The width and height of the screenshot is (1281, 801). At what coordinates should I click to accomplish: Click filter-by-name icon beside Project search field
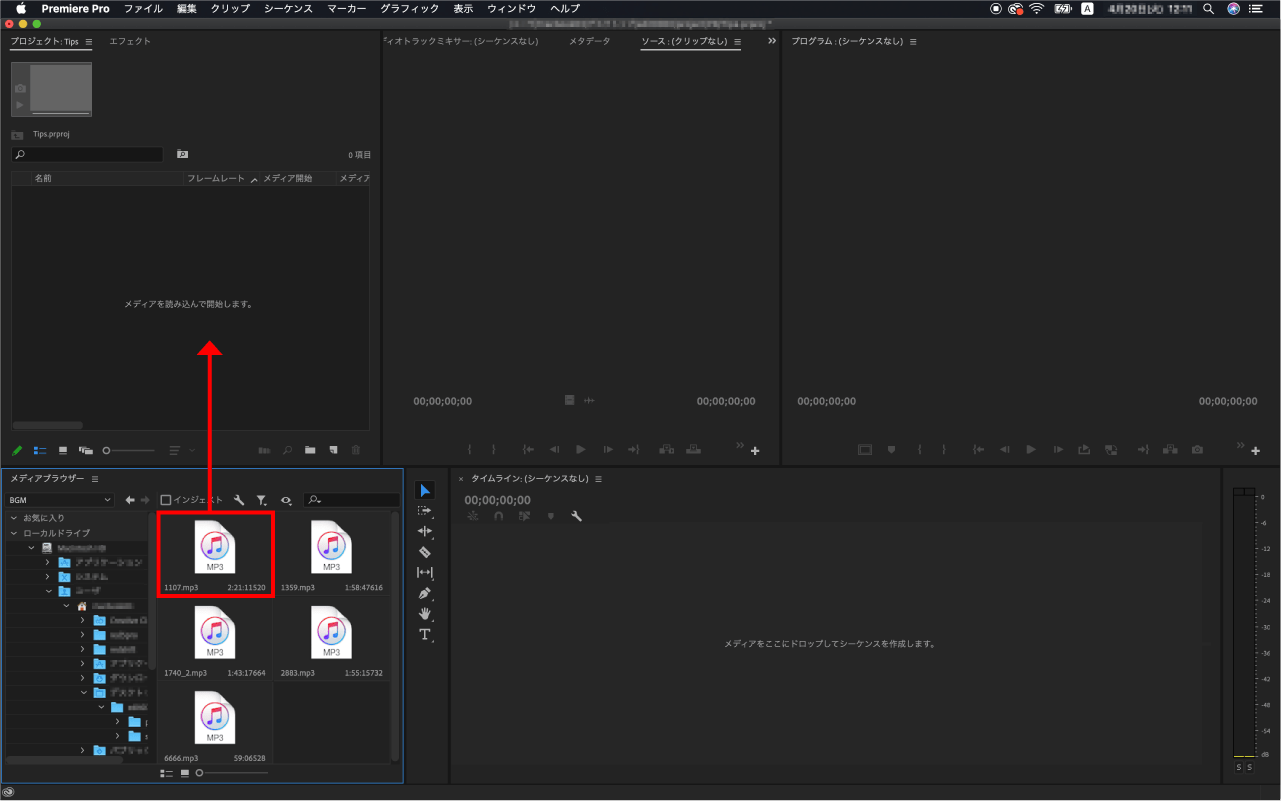182,154
